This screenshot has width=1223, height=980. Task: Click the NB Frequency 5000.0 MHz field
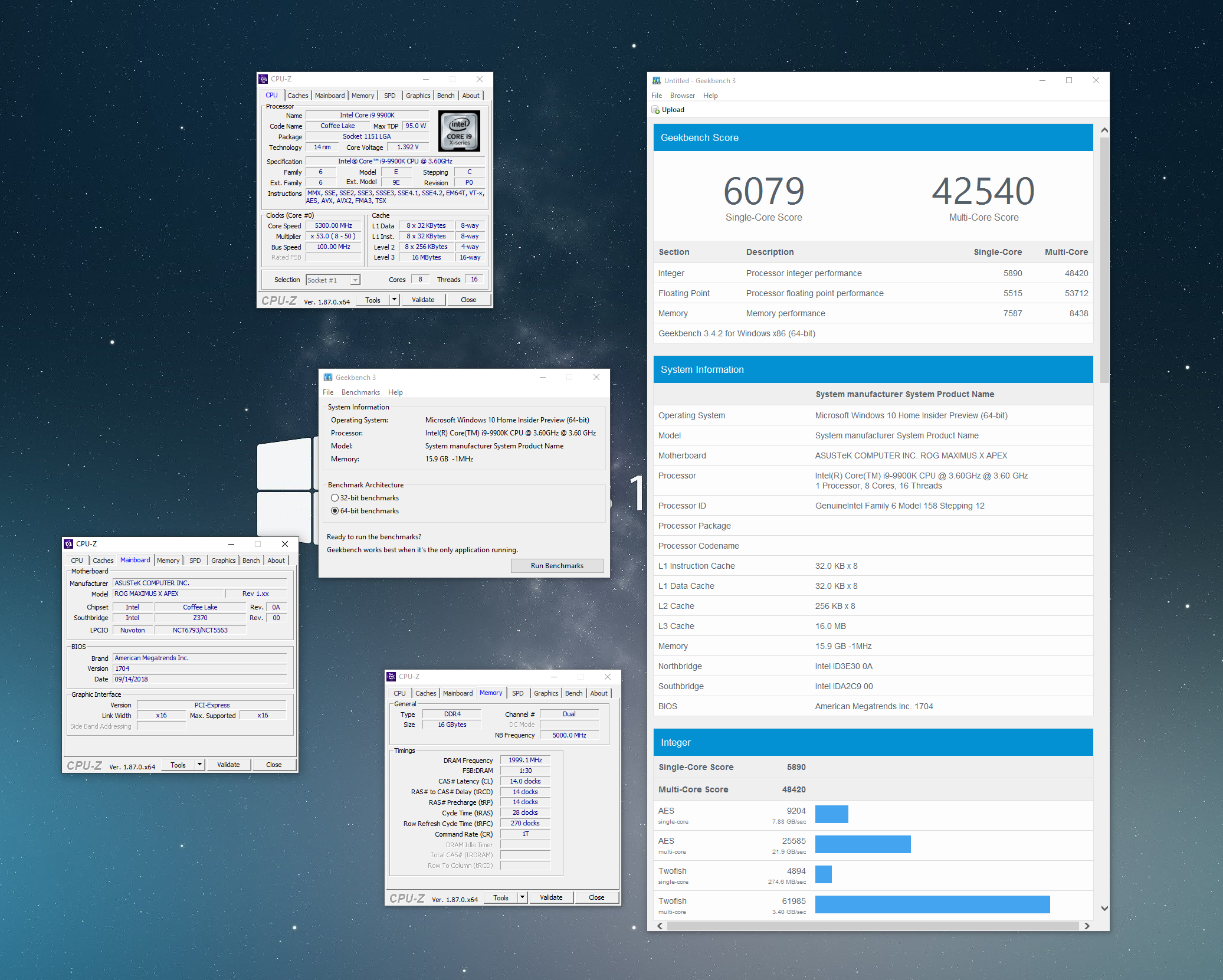point(569,735)
